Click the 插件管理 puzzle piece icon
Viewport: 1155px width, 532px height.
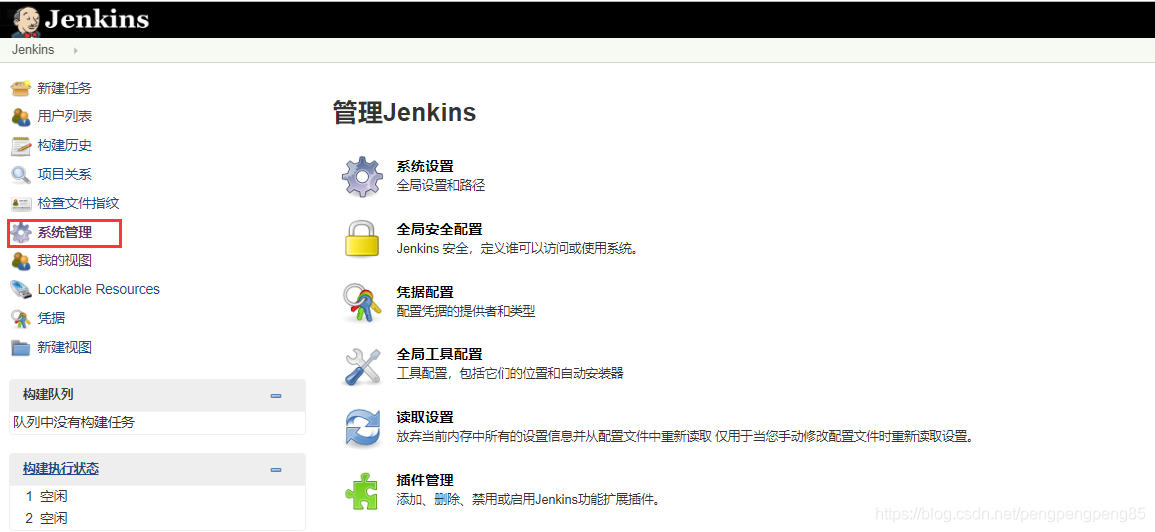click(362, 490)
